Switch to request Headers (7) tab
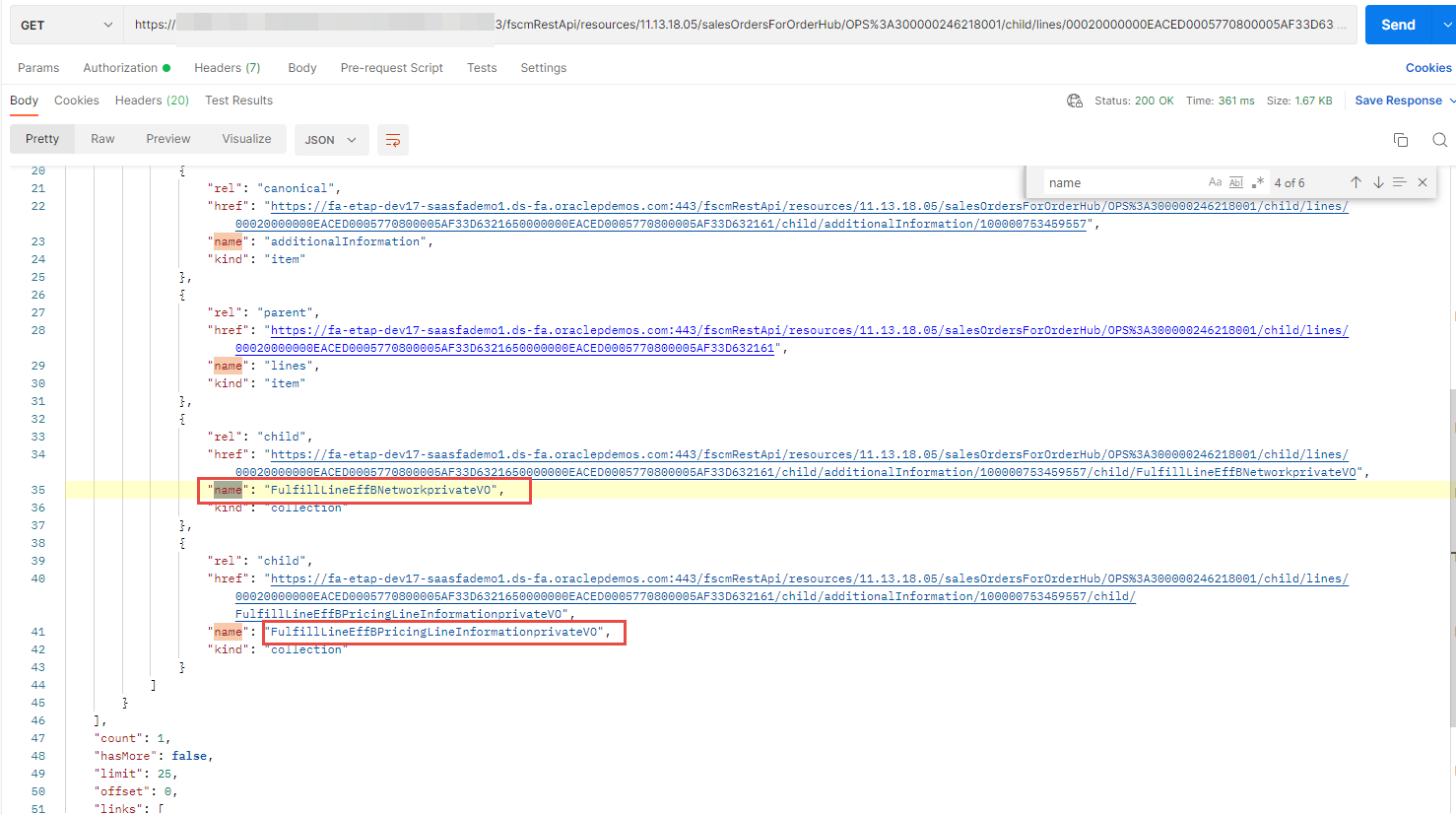The width and height of the screenshot is (1456, 815). tap(228, 68)
